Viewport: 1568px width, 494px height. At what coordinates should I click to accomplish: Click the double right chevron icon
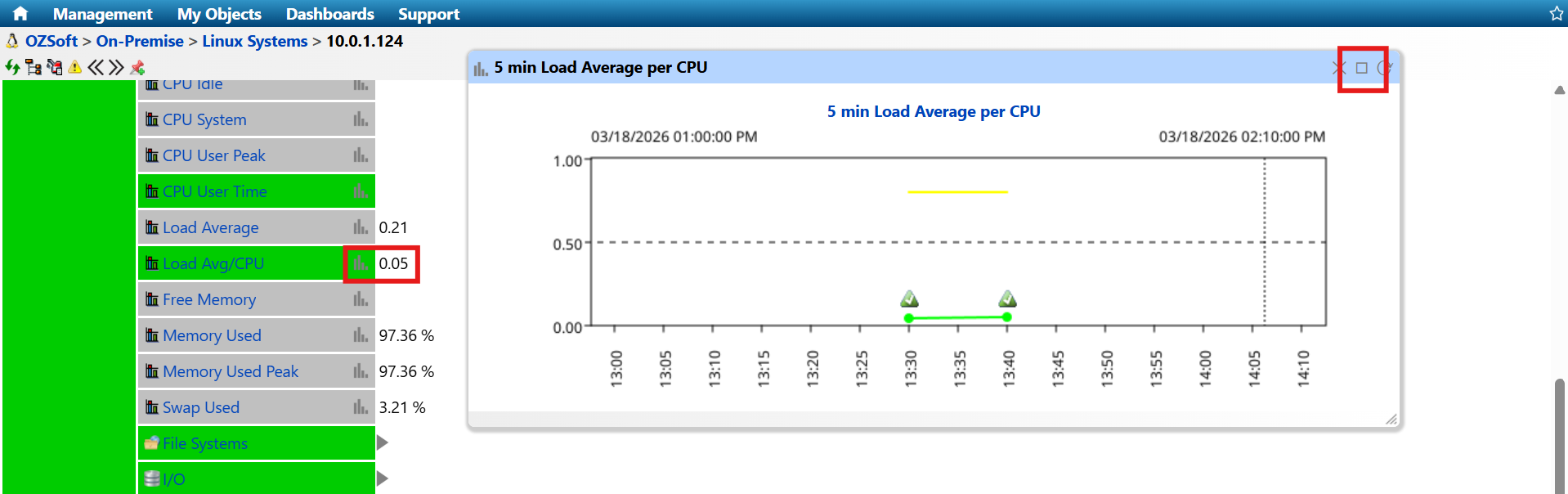116,67
